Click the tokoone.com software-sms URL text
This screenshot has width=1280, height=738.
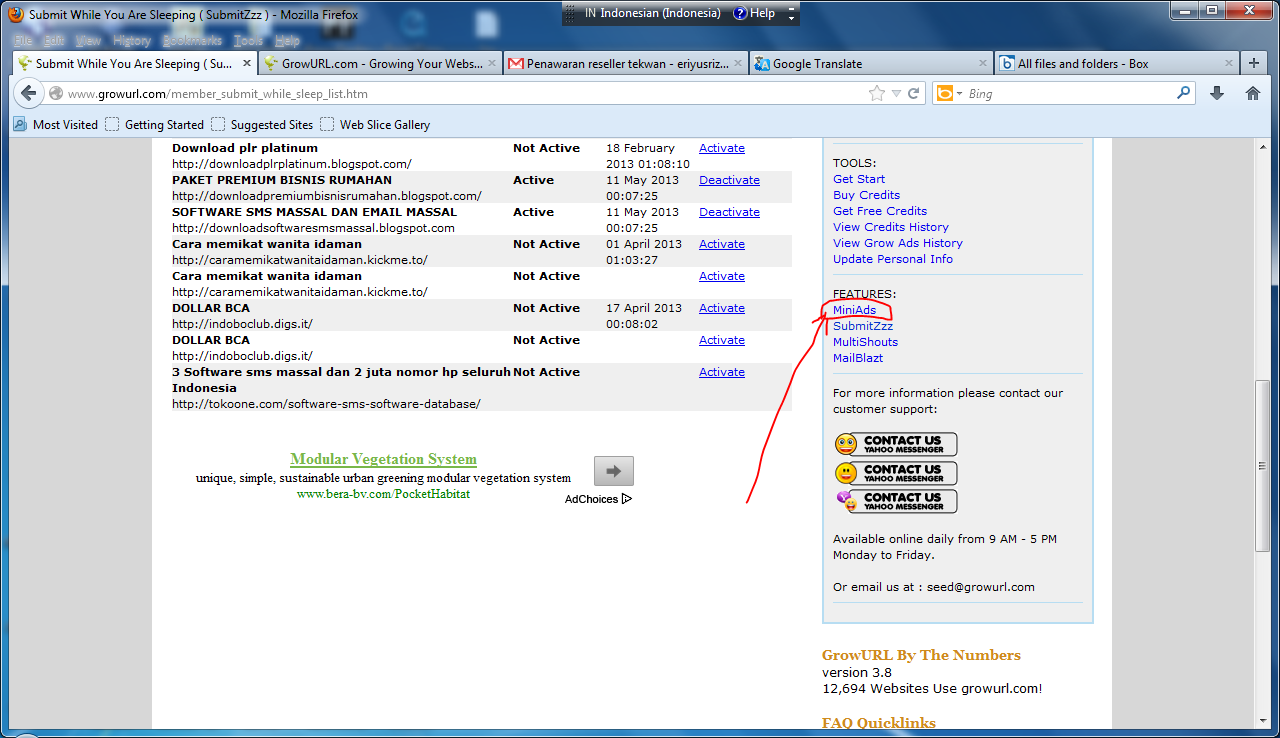coord(326,404)
